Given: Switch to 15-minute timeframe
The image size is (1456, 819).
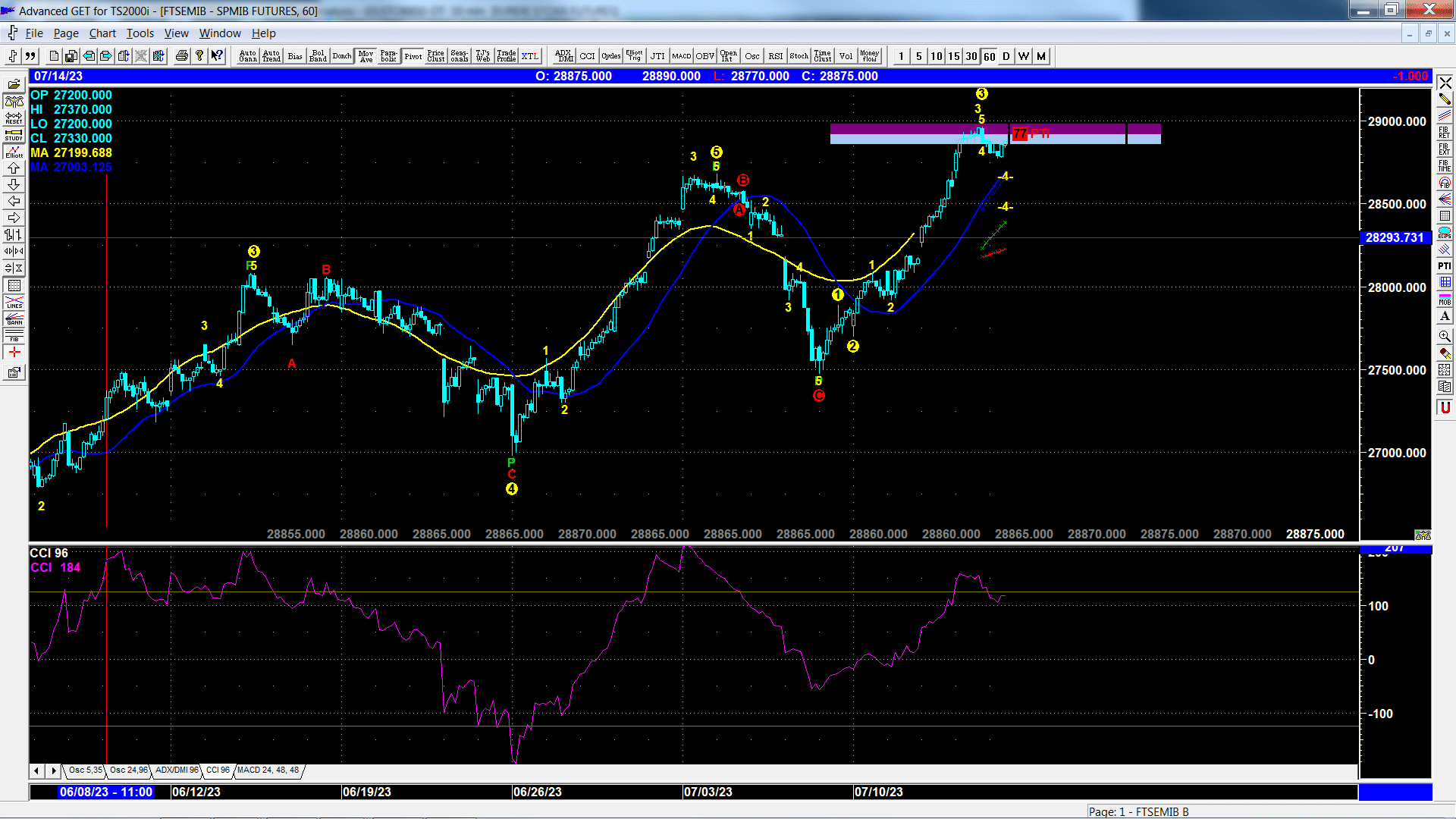Looking at the screenshot, I should coord(954,56).
